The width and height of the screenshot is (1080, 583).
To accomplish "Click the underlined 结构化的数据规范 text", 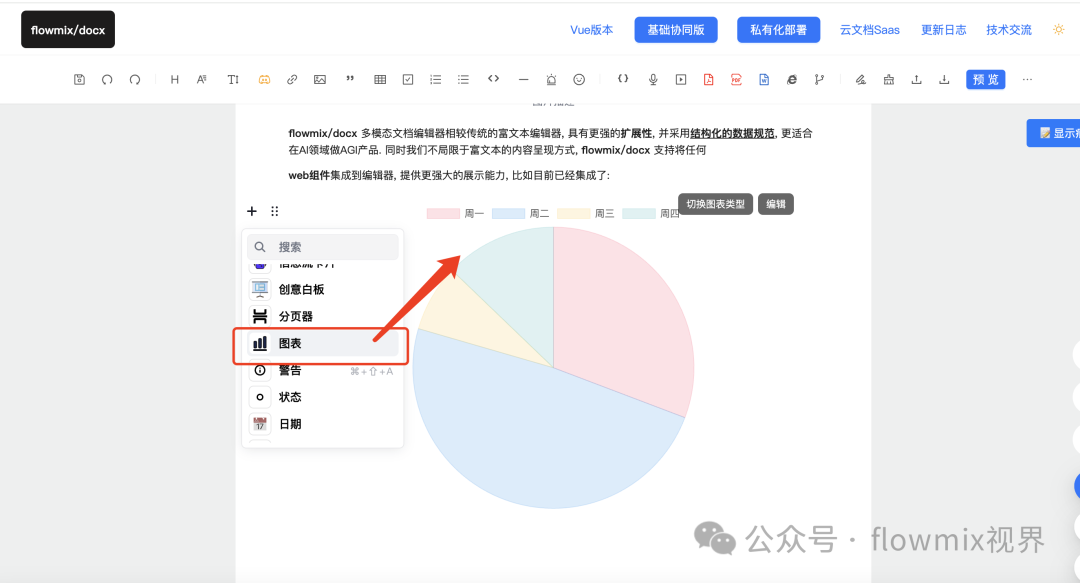I will (x=732, y=133).
